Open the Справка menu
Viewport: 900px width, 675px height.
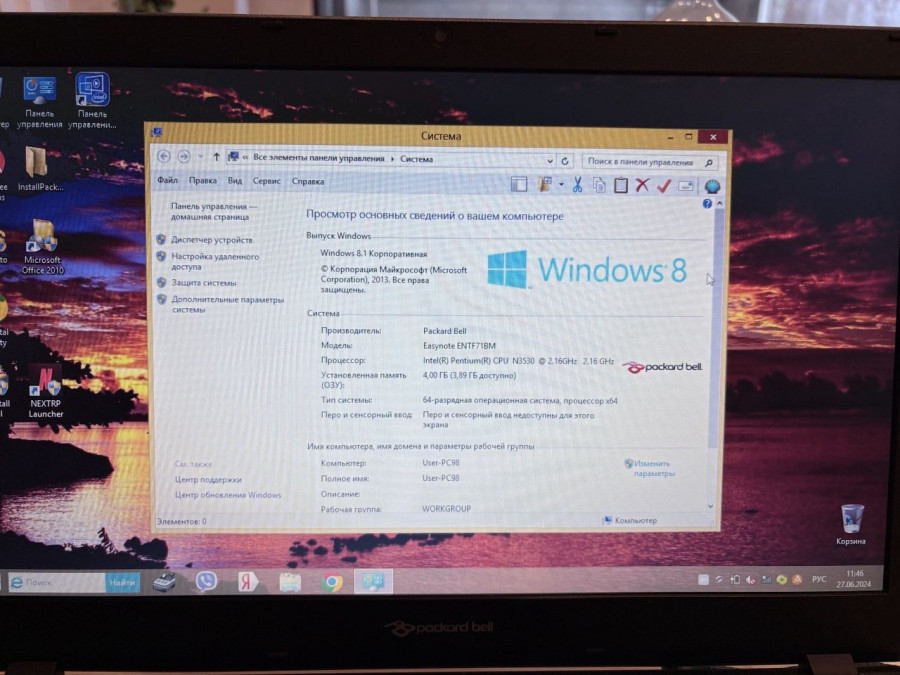tap(308, 181)
